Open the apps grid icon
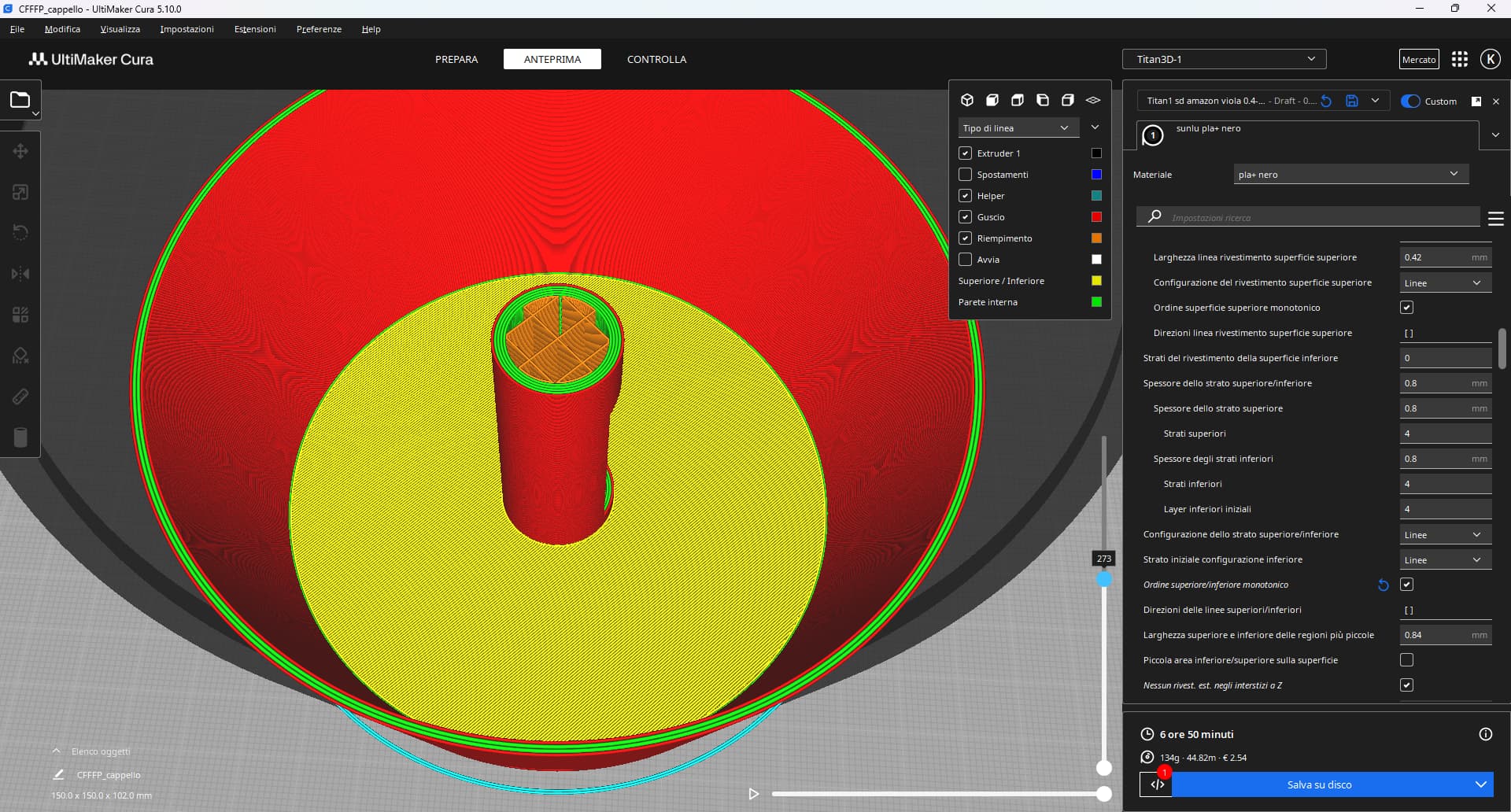Image resolution: width=1511 pixels, height=812 pixels. click(1460, 59)
